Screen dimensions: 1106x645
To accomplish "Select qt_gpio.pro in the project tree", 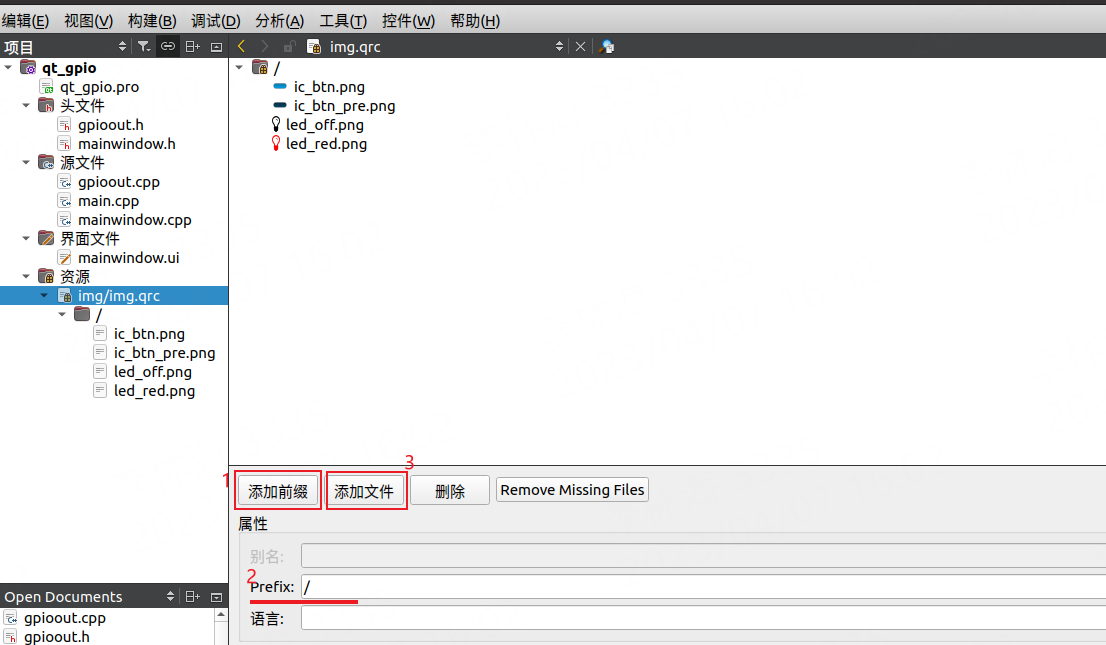I will click(x=99, y=87).
